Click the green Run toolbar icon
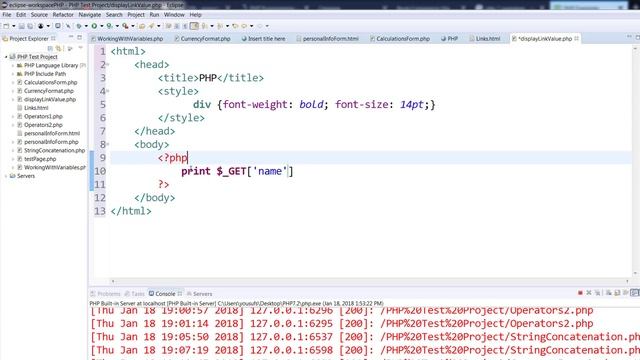Viewport: 640px width, 360px height. 94,26
